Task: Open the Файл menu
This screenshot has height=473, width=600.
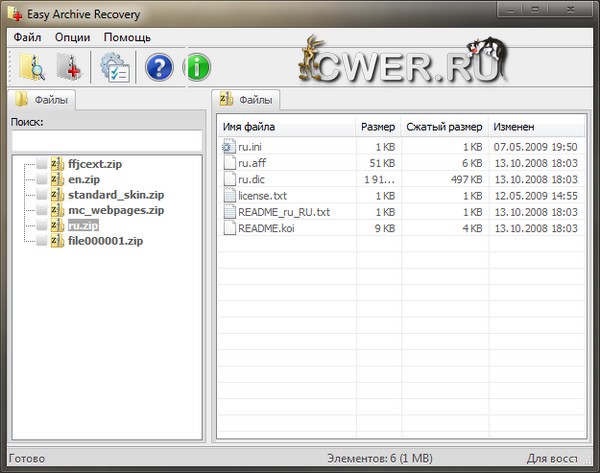Action: [x=27, y=37]
